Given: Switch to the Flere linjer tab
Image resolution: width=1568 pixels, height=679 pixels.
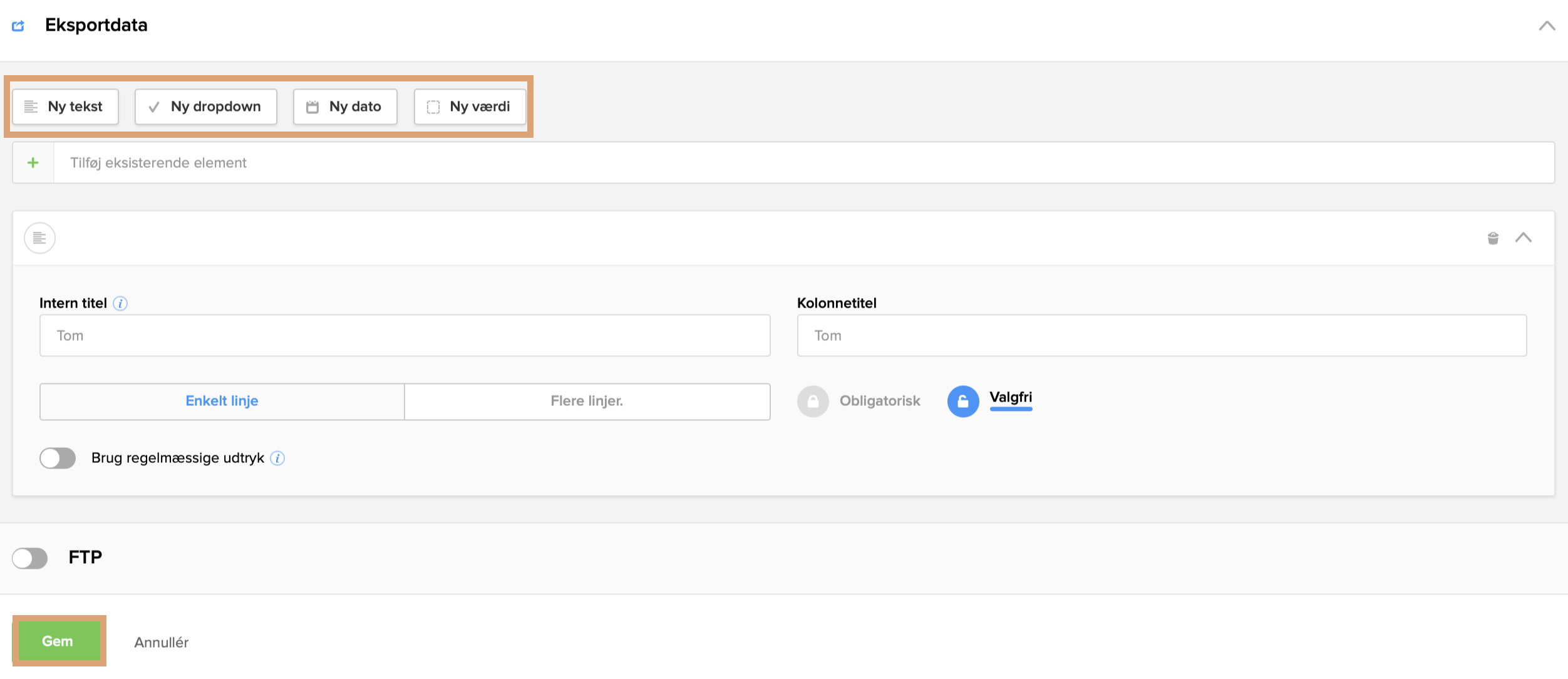Looking at the screenshot, I should [587, 402].
